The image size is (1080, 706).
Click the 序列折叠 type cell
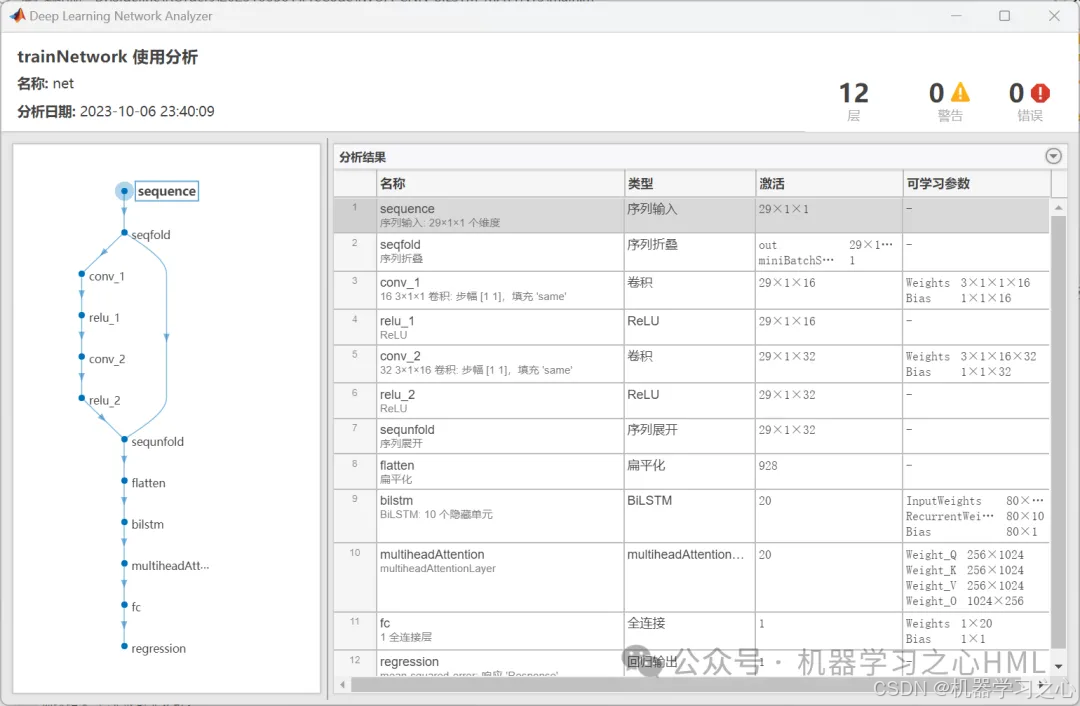(x=689, y=251)
